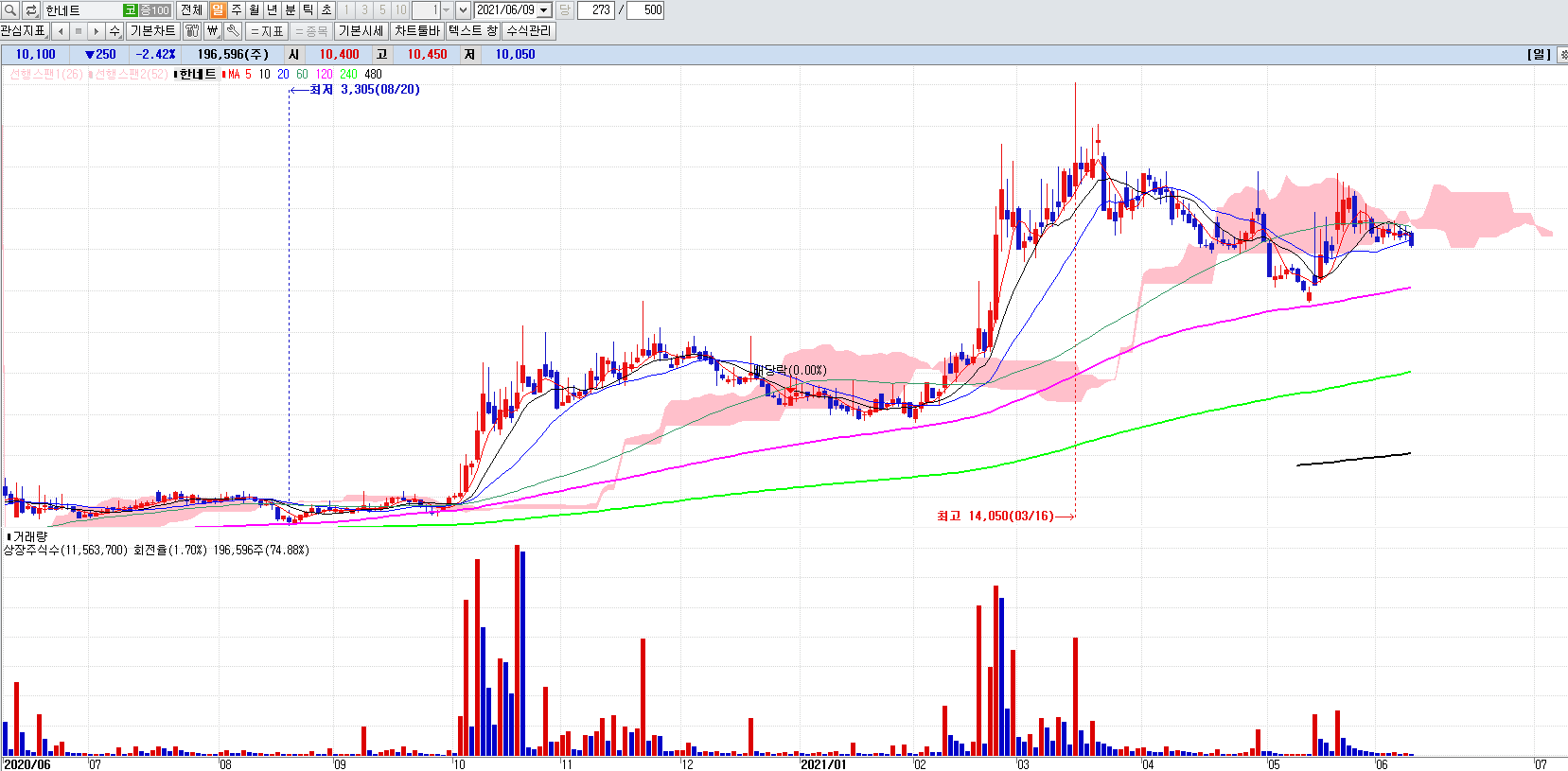This screenshot has height=771, width=1568.
Task: Click the MA 60 legend value
Action: coord(302,74)
